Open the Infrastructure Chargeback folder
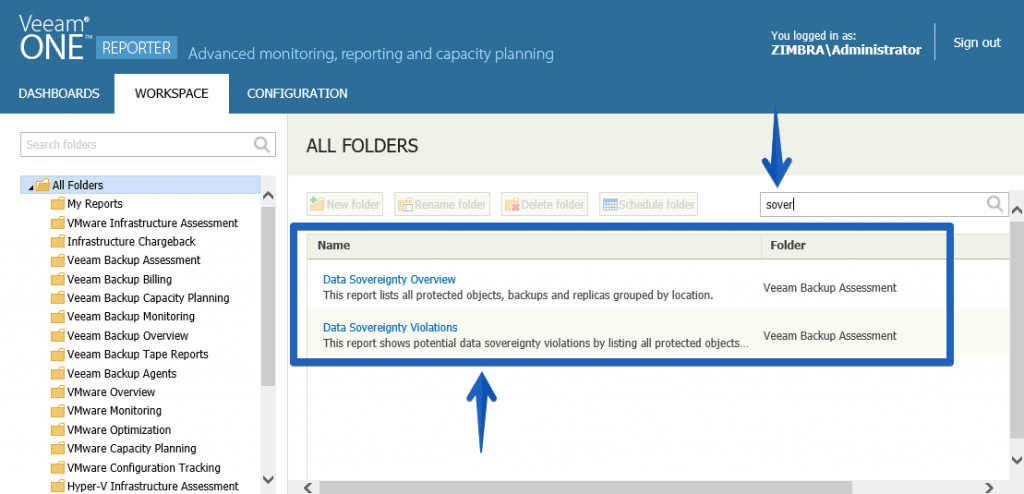This screenshot has width=1024, height=494. [x=131, y=241]
